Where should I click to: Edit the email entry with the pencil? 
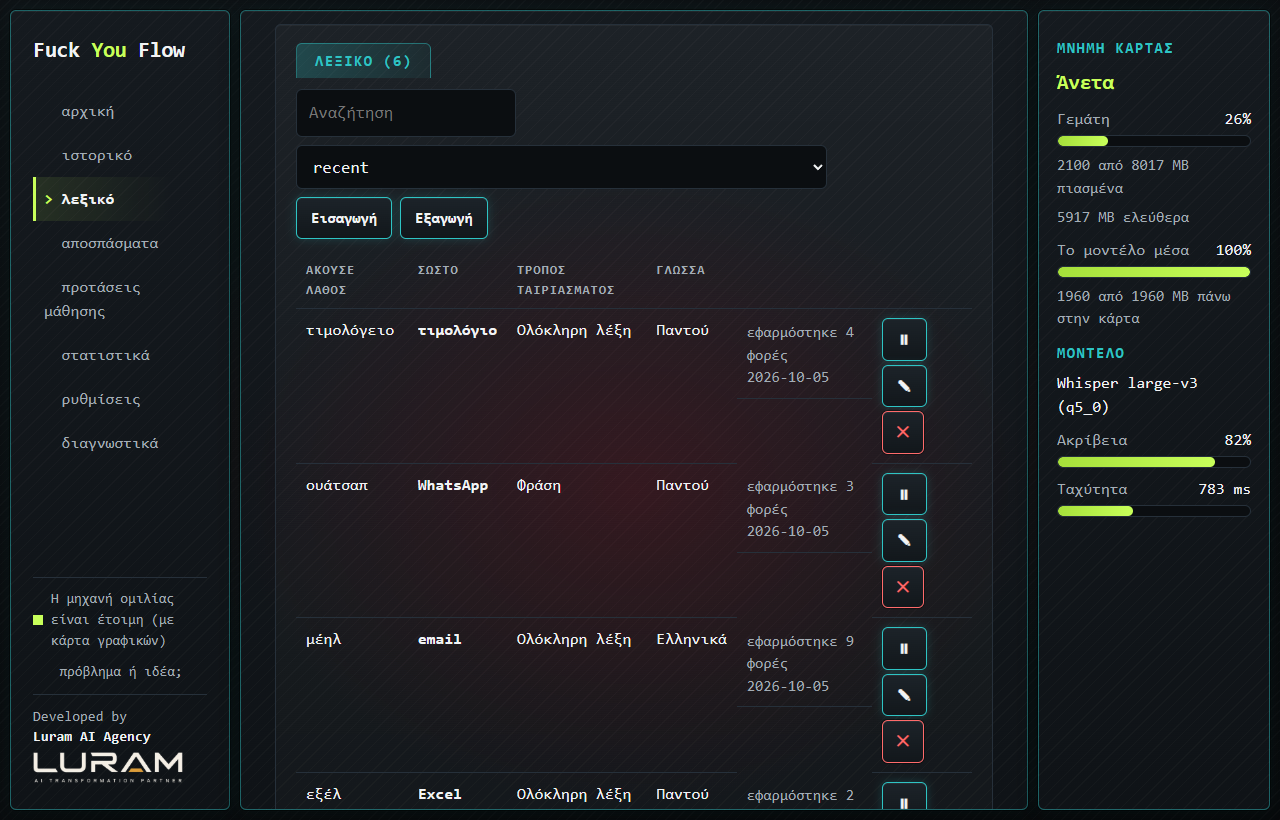tap(904, 695)
